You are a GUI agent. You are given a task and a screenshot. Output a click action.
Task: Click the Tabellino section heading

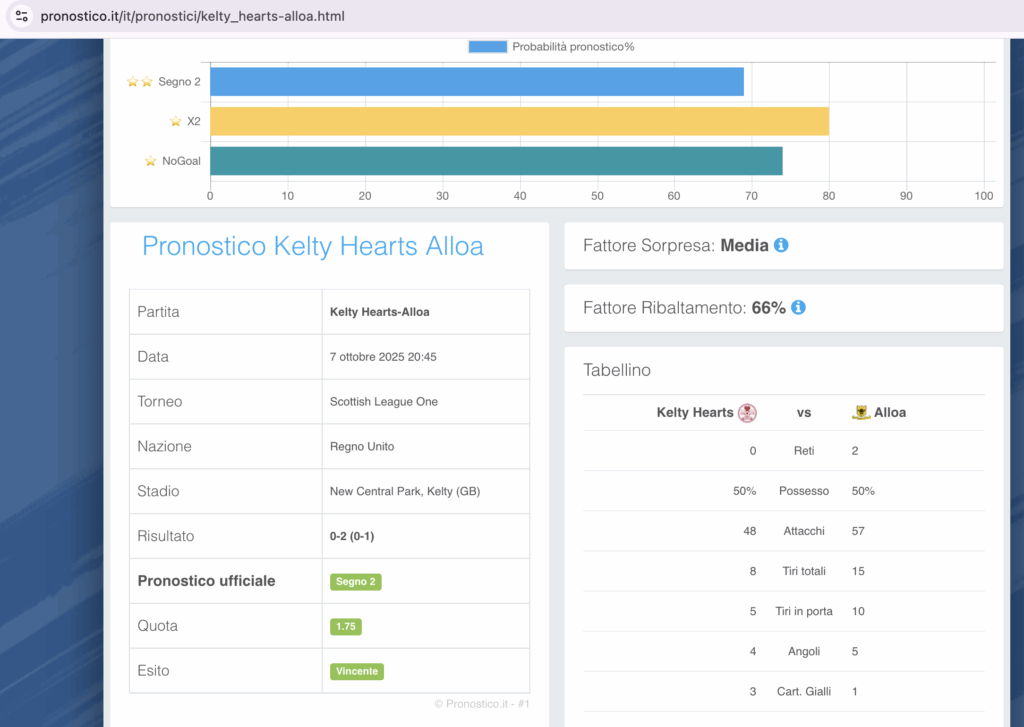point(617,370)
